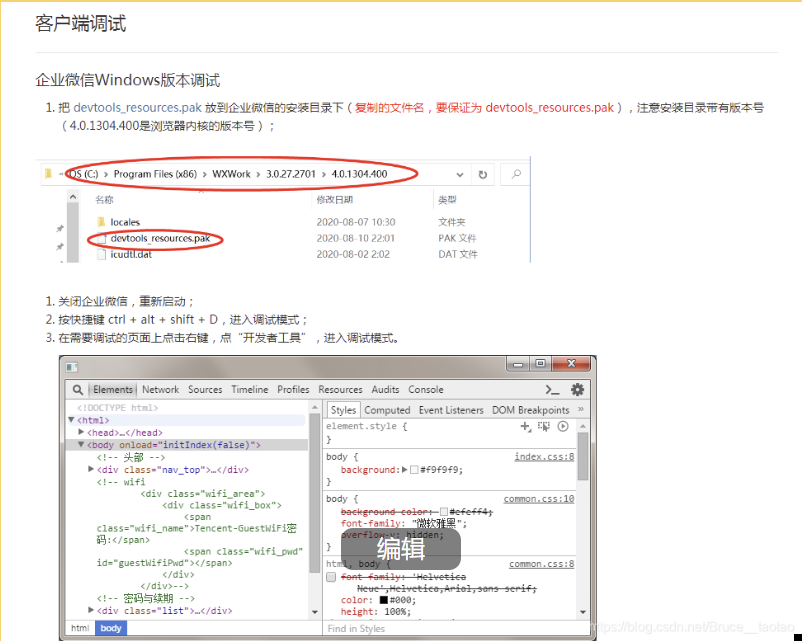Viewport: 802px width, 641px height.
Task: Expand the background property triangle
Action: (405, 469)
